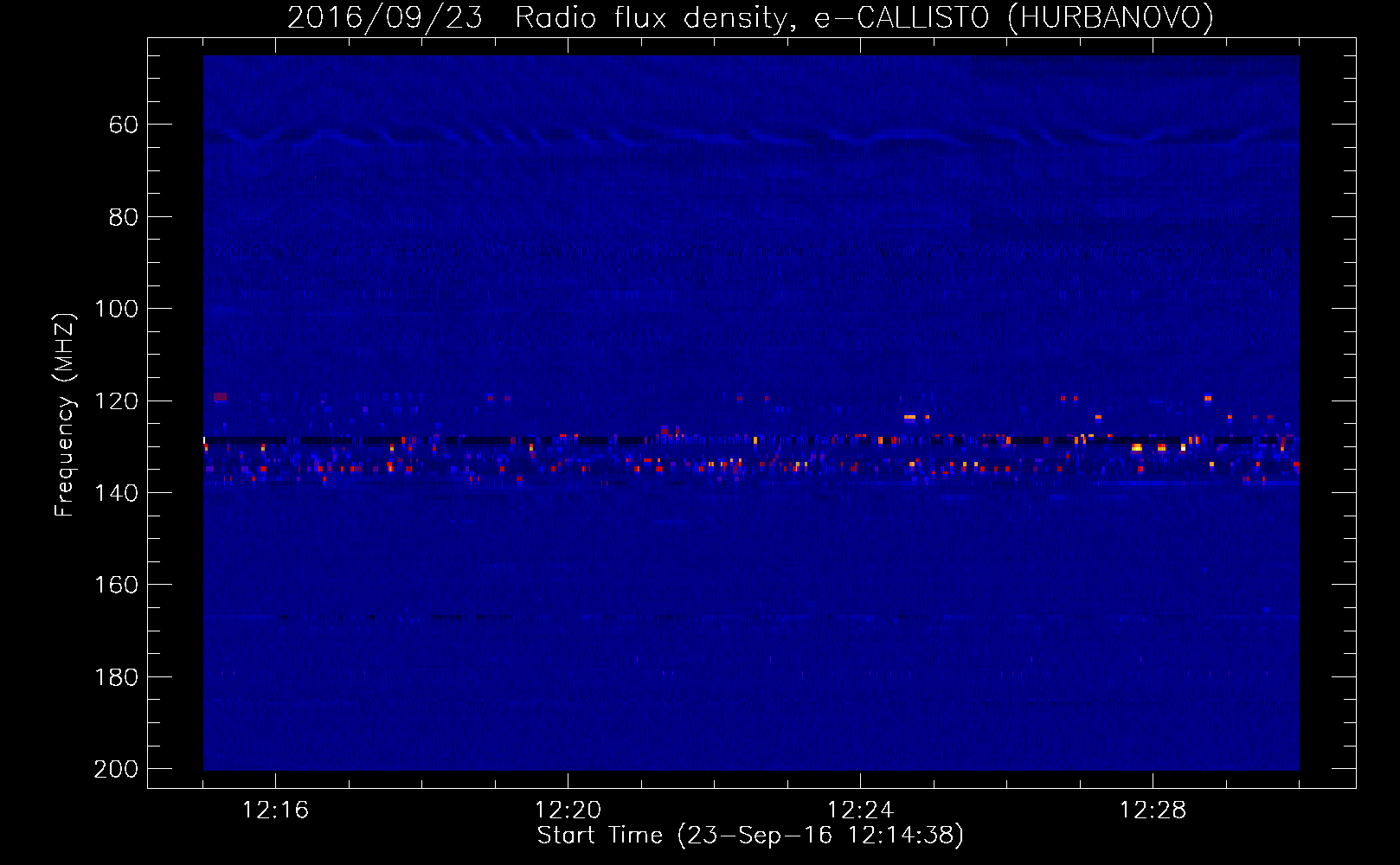Image resolution: width=1400 pixels, height=865 pixels.
Task: Click the 160 frequency tick label
Action: (116, 585)
